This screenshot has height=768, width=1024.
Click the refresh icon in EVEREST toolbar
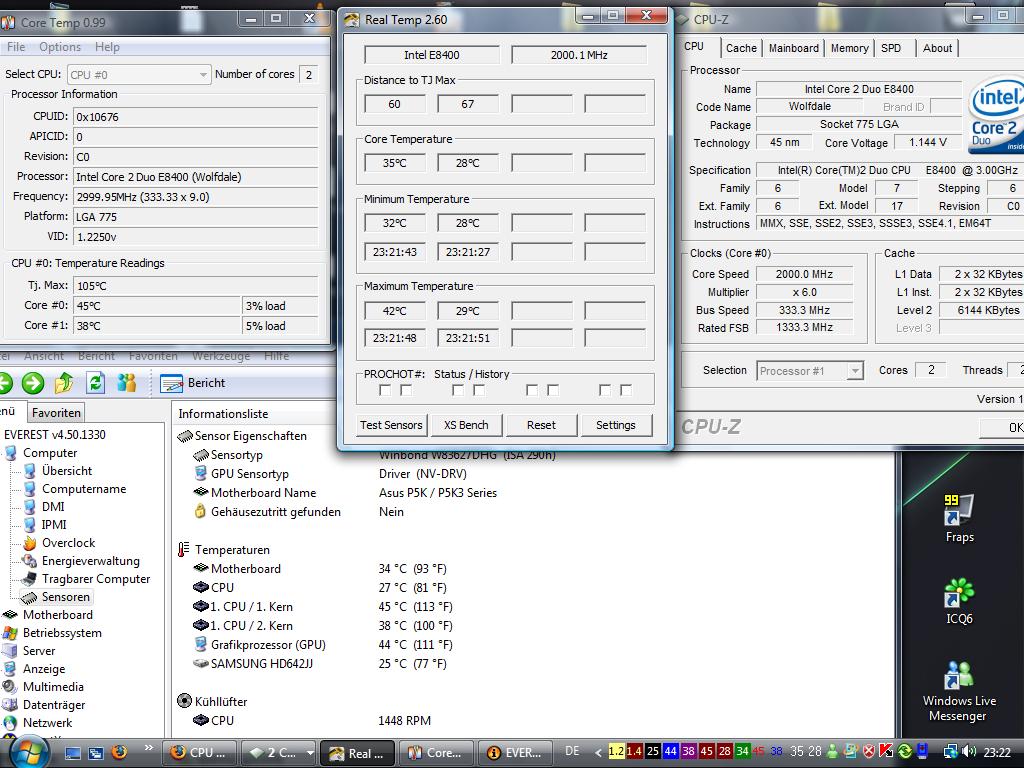pos(96,383)
